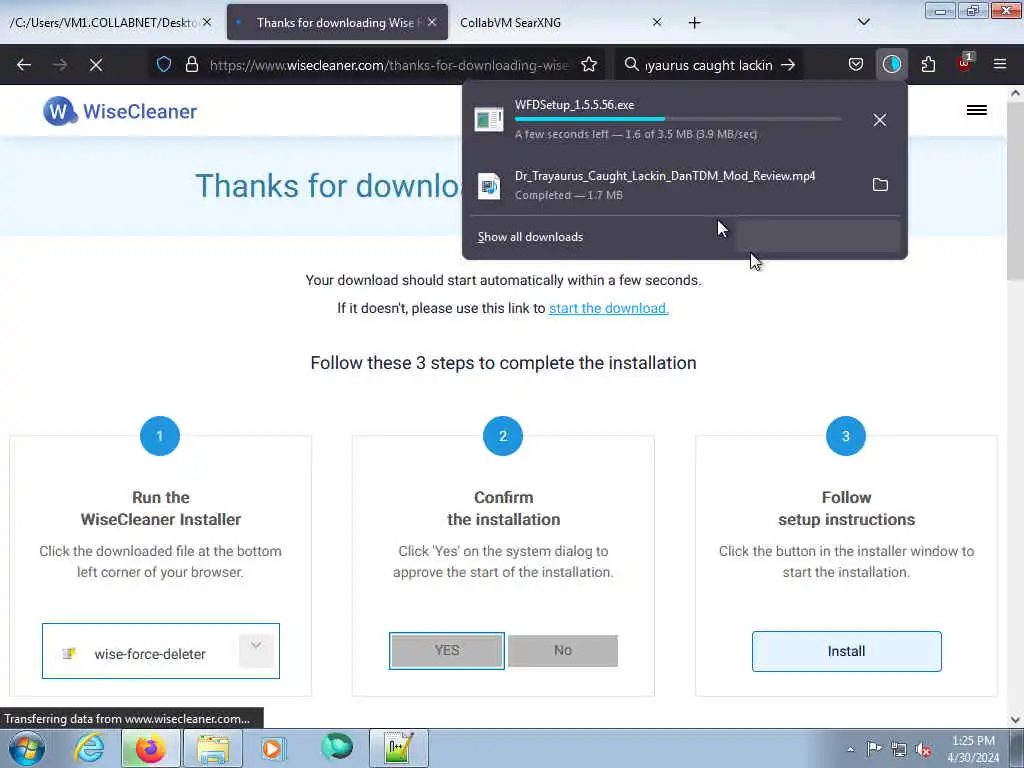Screen dimensions: 1024x768
Task: Open extensions puzzle icon
Action: coord(928,64)
